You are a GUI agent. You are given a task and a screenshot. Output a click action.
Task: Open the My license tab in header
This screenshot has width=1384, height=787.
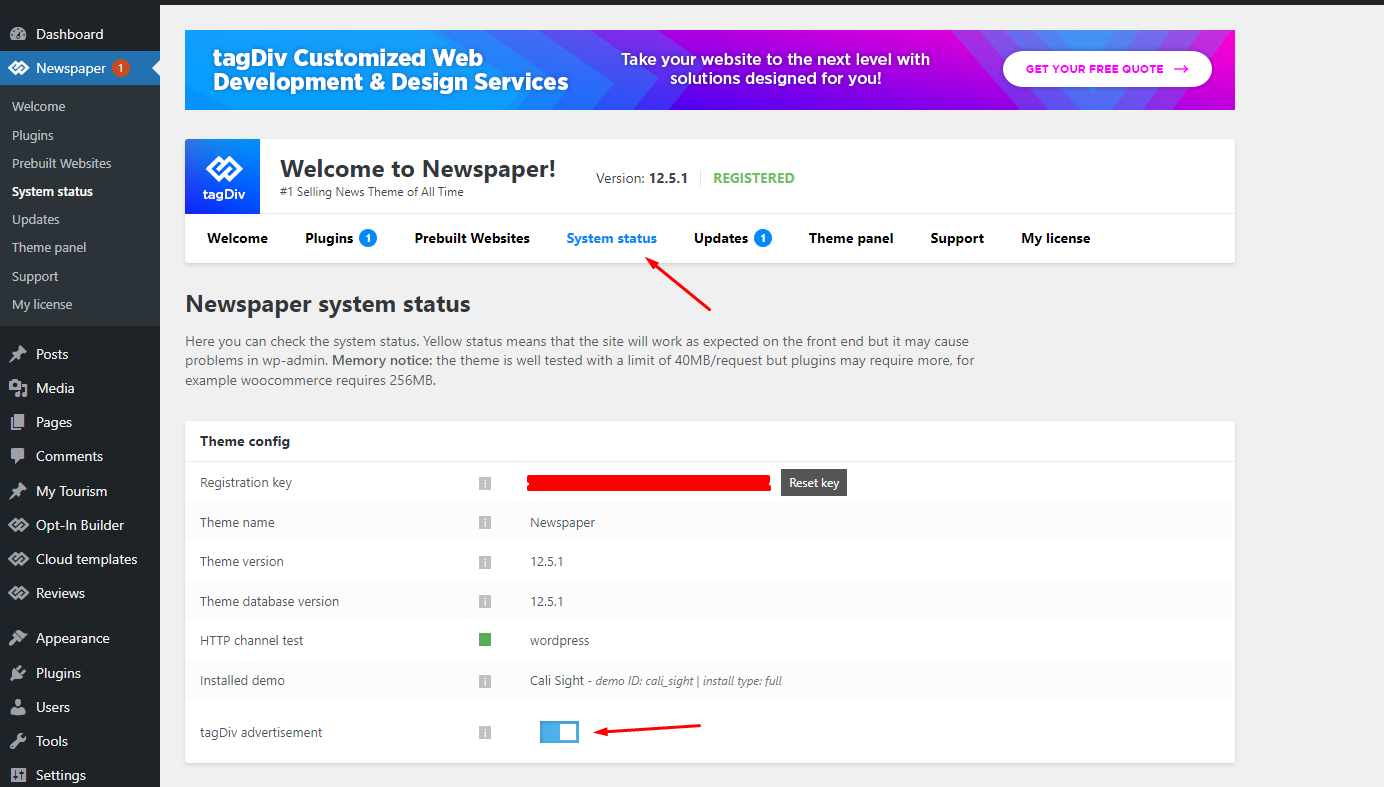pos(1056,238)
